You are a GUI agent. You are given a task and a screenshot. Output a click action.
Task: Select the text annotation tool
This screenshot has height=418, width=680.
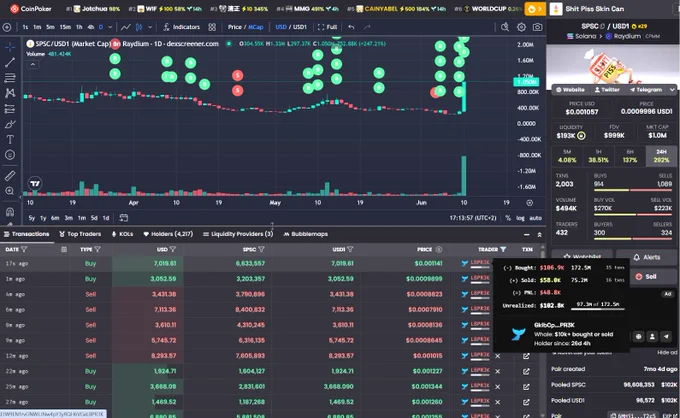click(x=10, y=140)
